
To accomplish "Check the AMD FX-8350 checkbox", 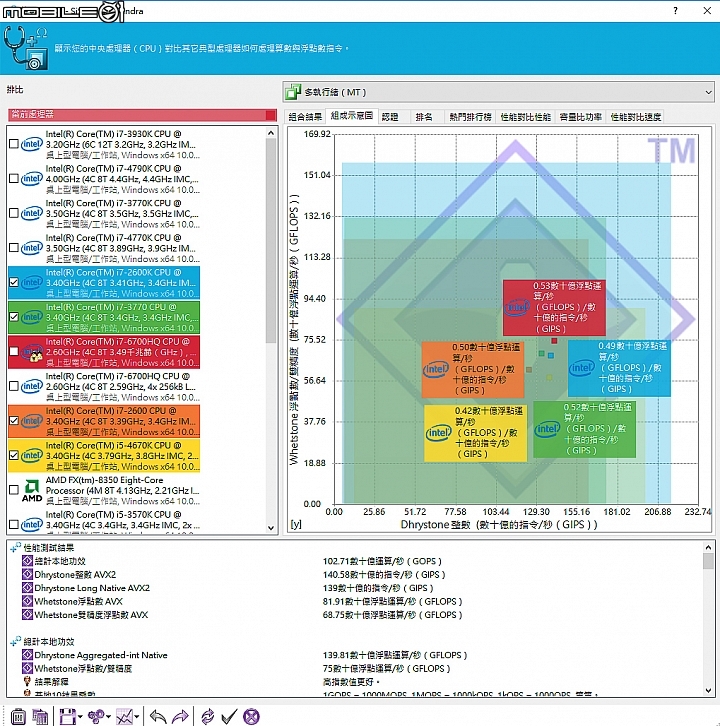I will [14, 490].
